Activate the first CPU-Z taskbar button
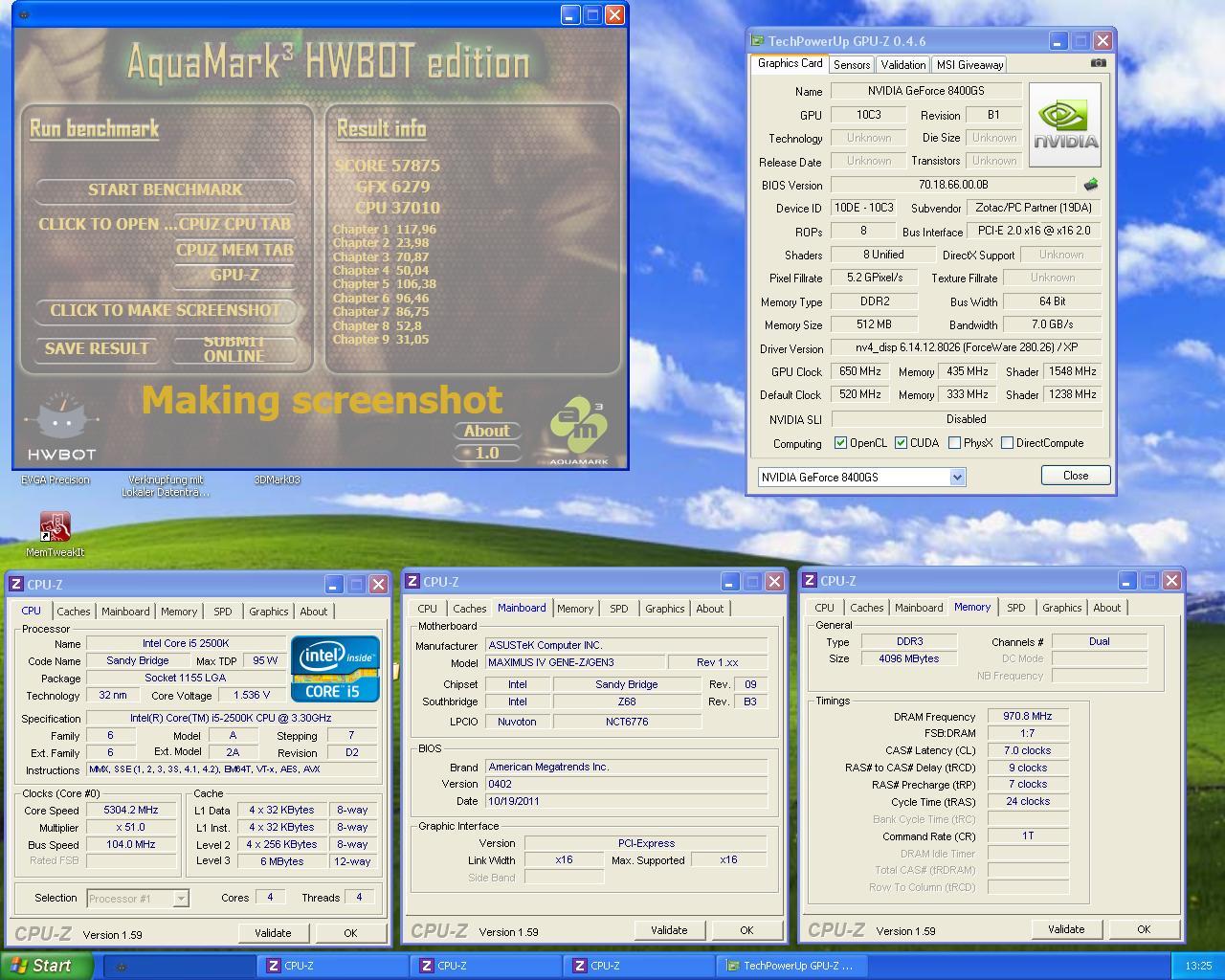Screen dimensions: 1225x980 click(x=332, y=966)
